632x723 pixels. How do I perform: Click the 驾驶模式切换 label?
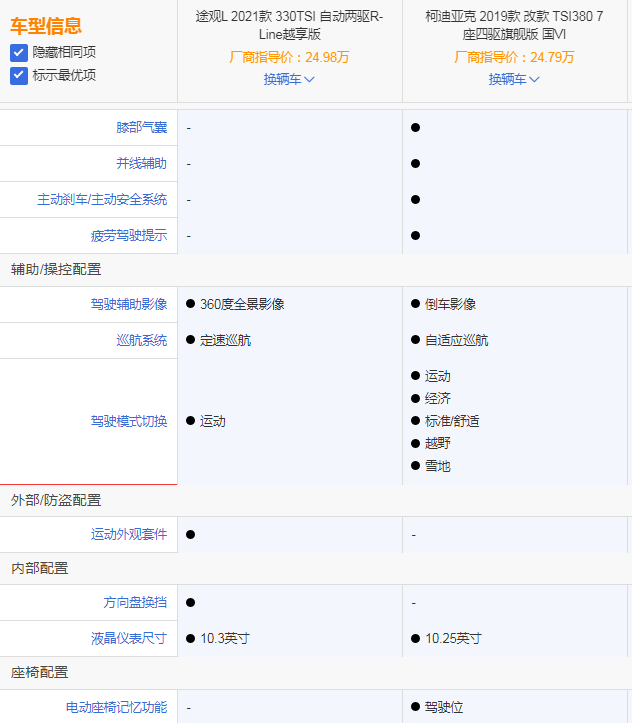coord(128,421)
